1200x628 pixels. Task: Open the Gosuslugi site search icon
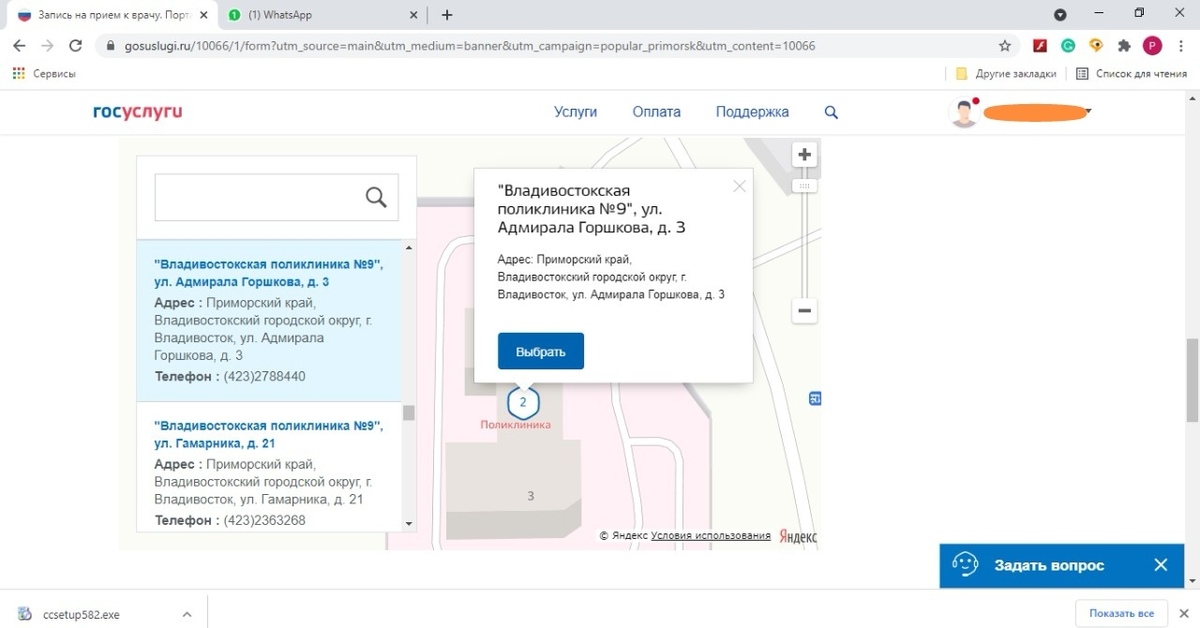coord(831,112)
